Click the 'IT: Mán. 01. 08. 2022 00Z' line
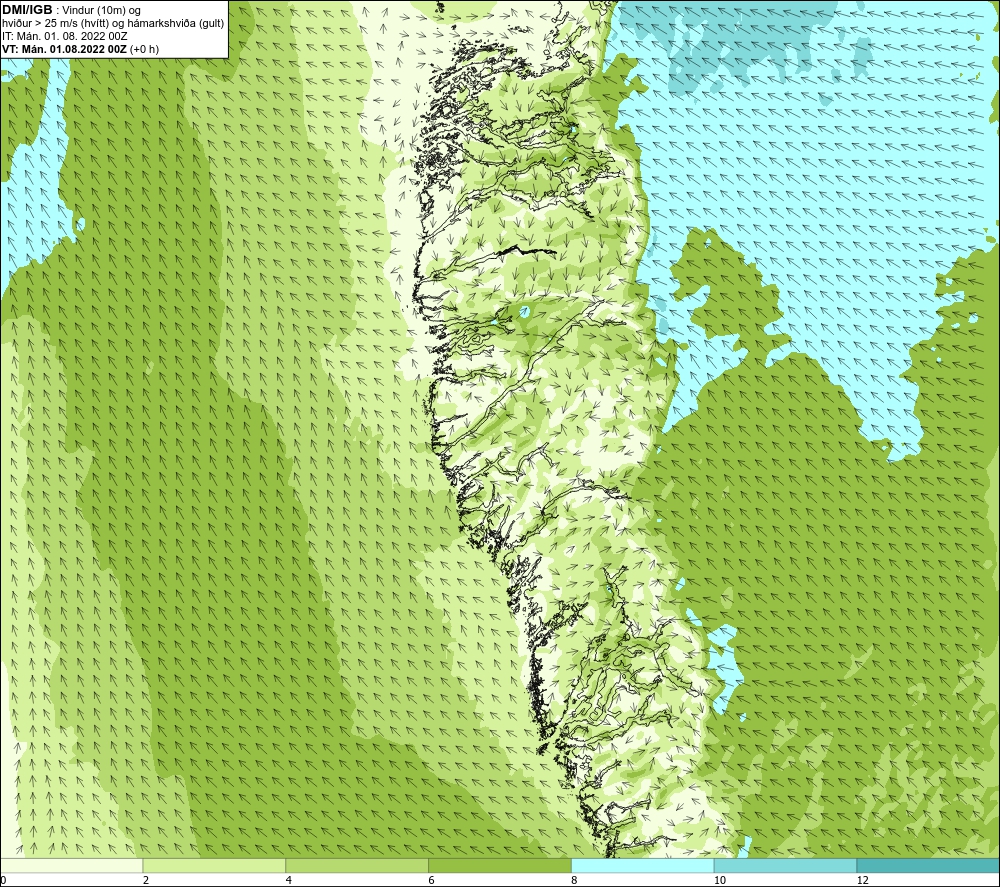 pyautogui.click(x=64, y=36)
